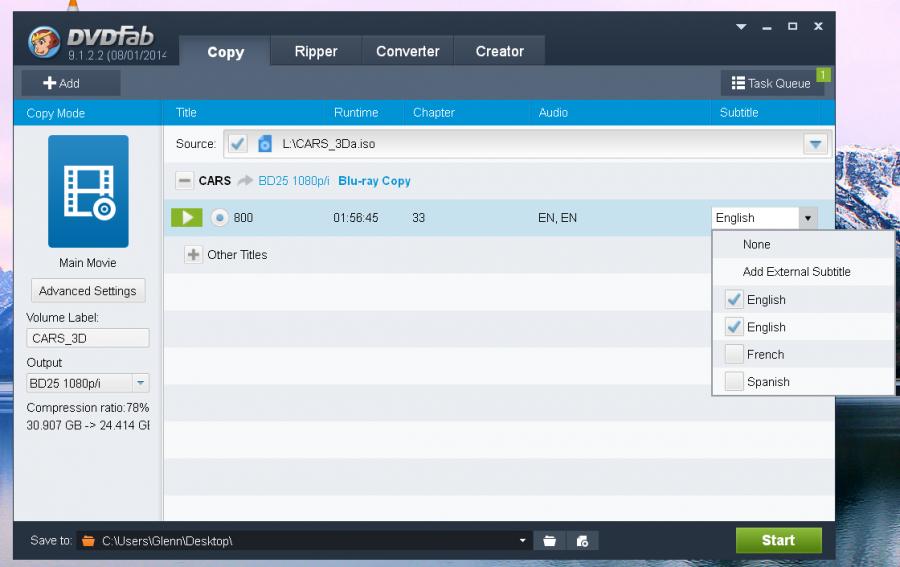Click the Source path L:\CARS_3Da.iso

point(328,143)
